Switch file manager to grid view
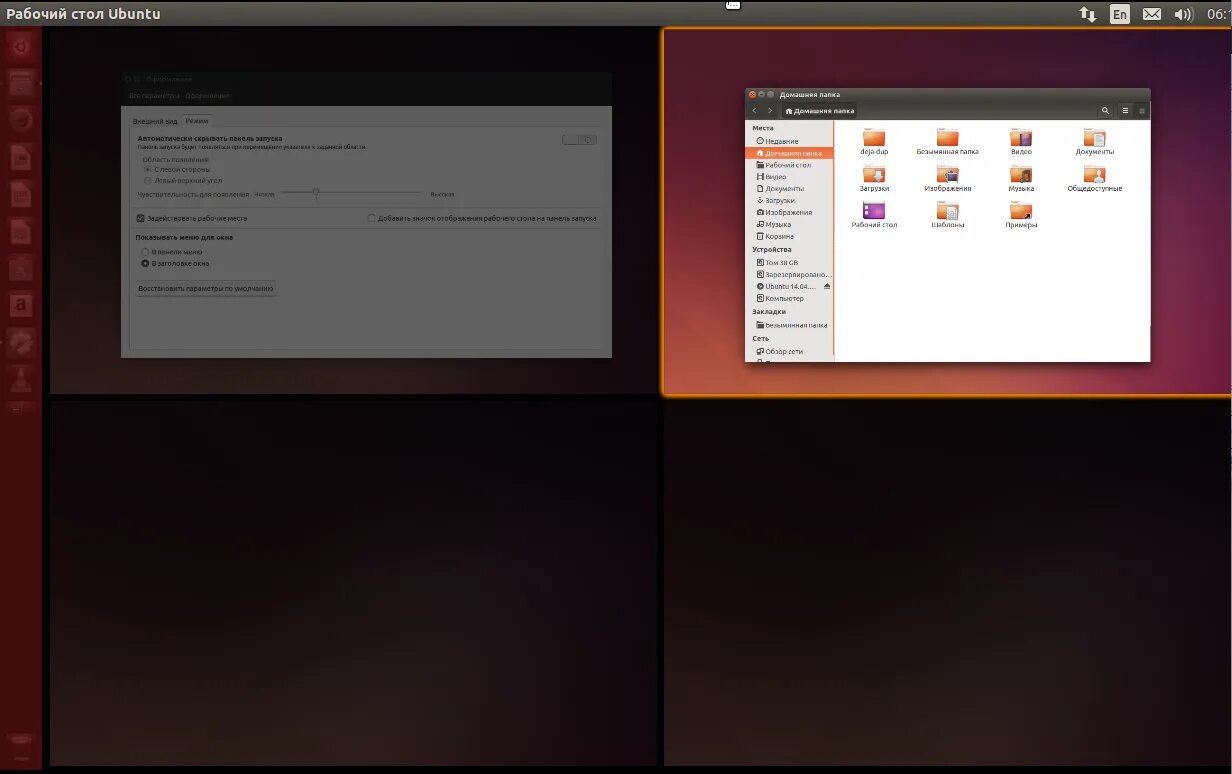This screenshot has height=774, width=1232. [1142, 111]
